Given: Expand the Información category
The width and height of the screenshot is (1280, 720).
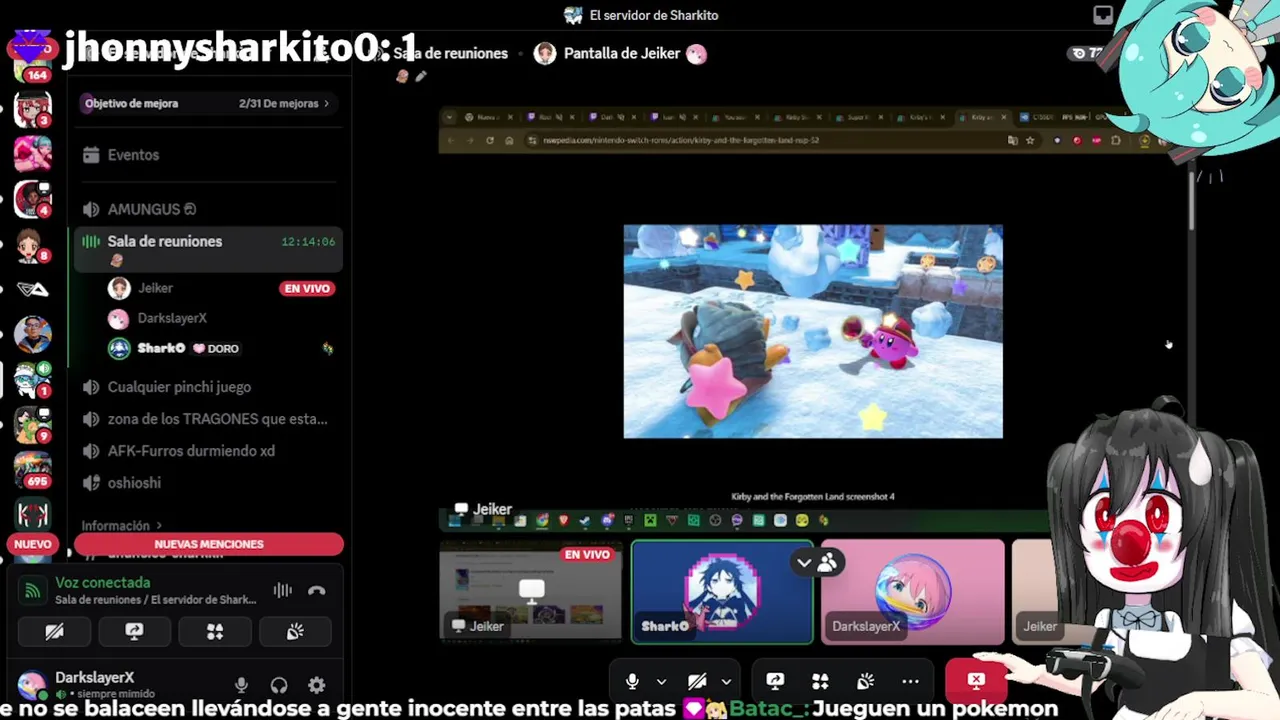Looking at the screenshot, I should (121, 525).
